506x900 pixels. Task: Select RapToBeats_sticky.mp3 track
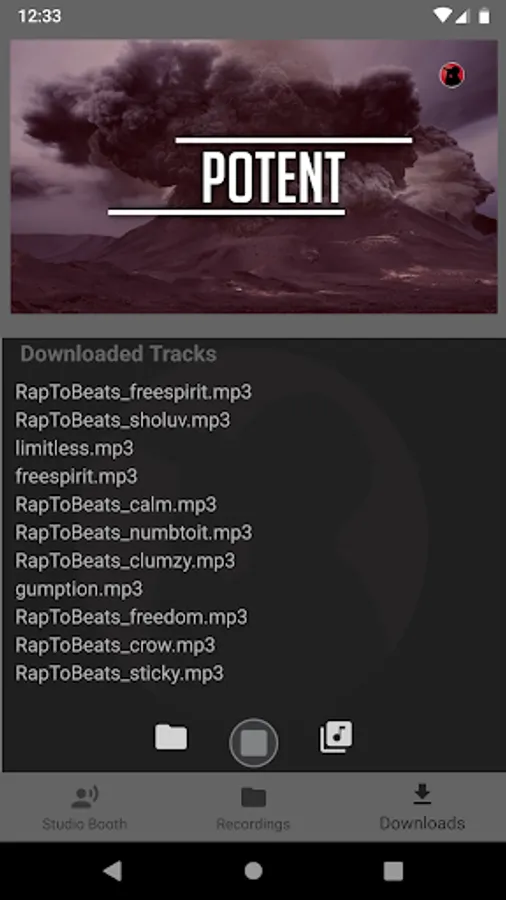[x=119, y=673]
